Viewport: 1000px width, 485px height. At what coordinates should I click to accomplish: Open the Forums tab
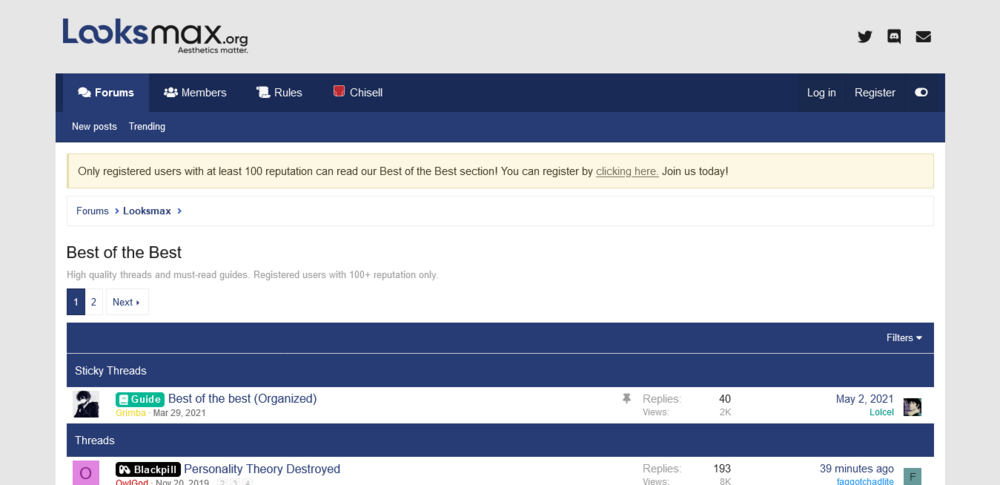tap(106, 93)
